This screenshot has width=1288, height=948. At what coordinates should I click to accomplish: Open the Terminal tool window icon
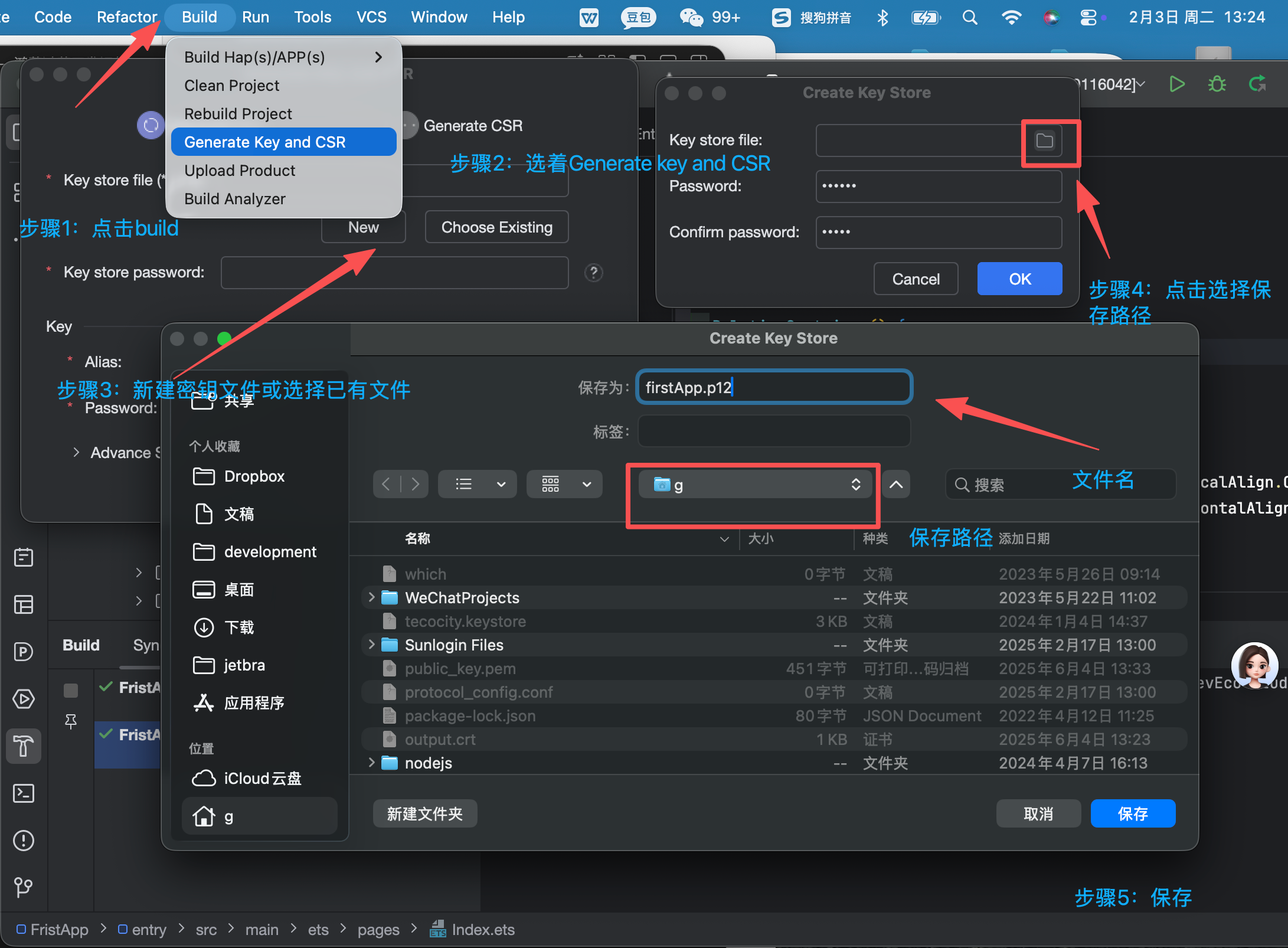pyautogui.click(x=24, y=793)
